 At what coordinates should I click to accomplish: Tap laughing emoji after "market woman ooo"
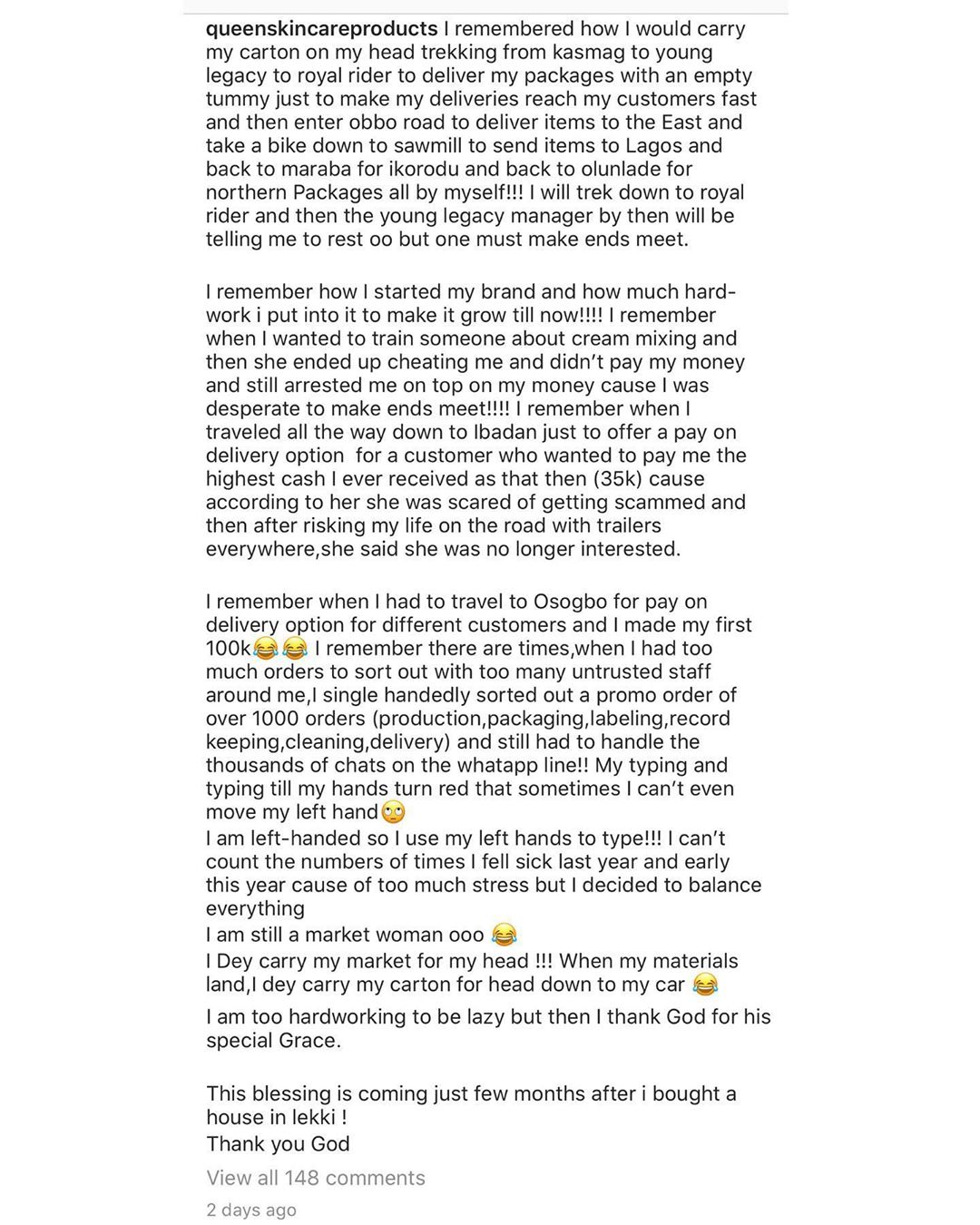pos(504,935)
